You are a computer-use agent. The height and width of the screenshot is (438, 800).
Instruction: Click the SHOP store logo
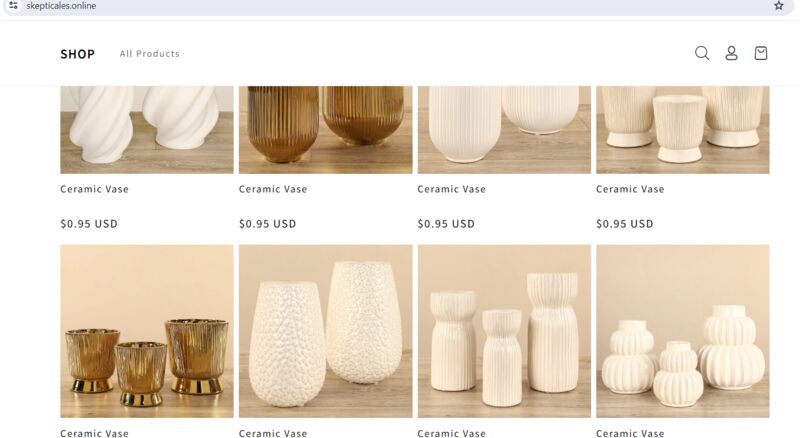pyautogui.click(x=78, y=54)
